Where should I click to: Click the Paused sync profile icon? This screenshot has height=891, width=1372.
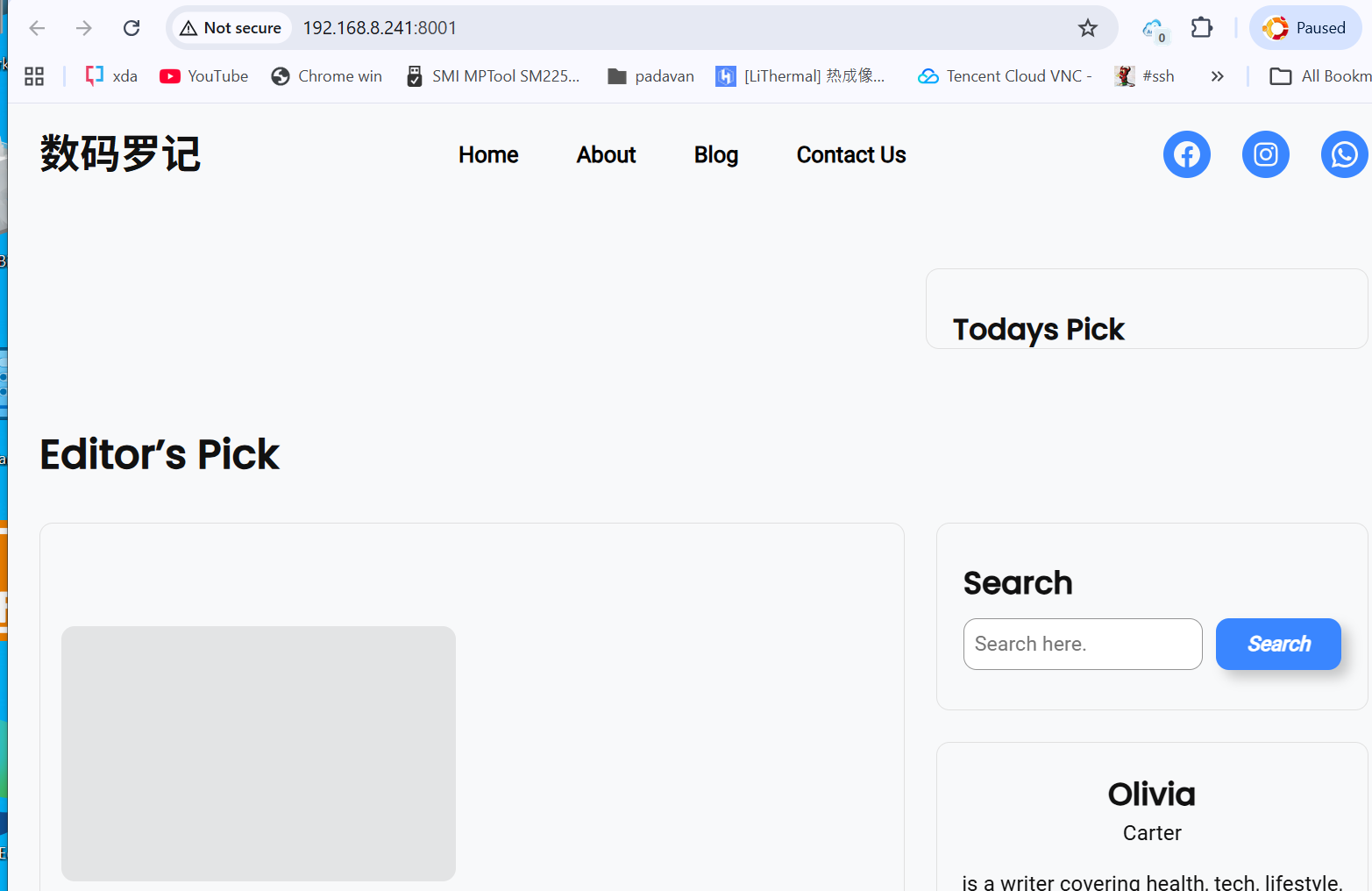1305,27
